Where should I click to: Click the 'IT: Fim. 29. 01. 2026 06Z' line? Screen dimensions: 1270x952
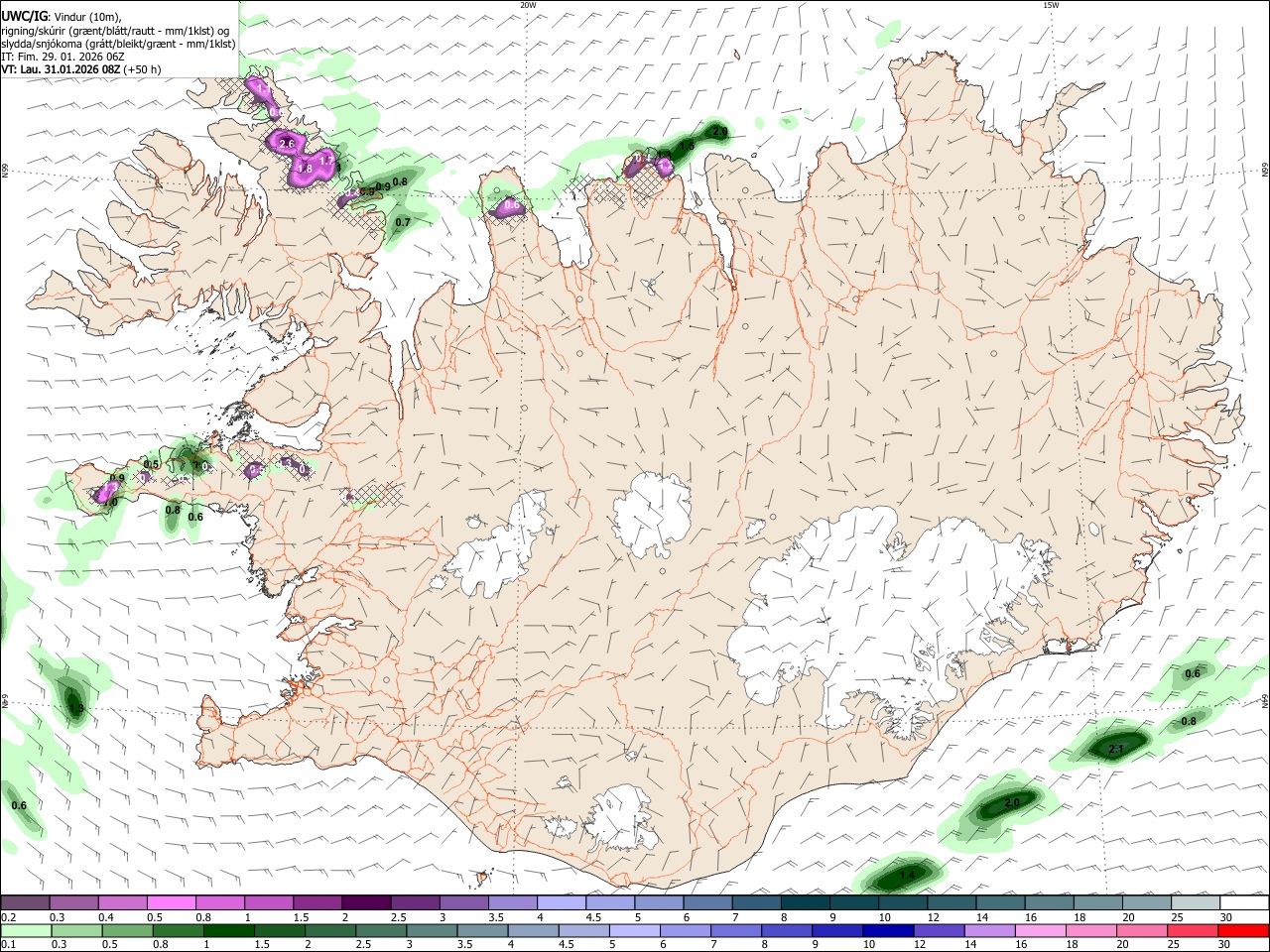[62, 57]
